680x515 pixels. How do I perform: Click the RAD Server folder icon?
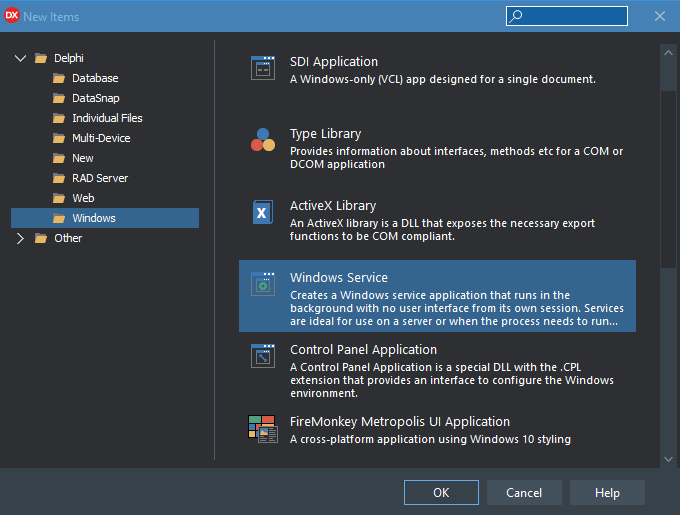point(59,178)
